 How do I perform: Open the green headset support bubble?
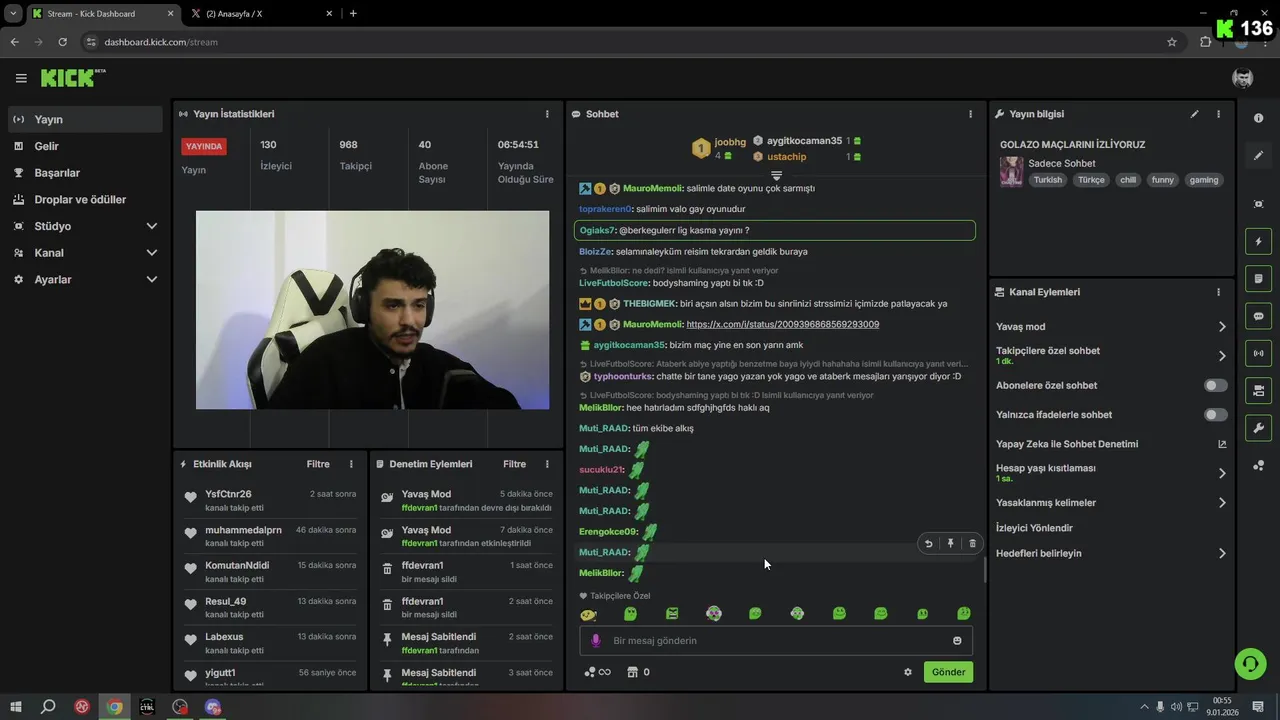(x=1250, y=664)
